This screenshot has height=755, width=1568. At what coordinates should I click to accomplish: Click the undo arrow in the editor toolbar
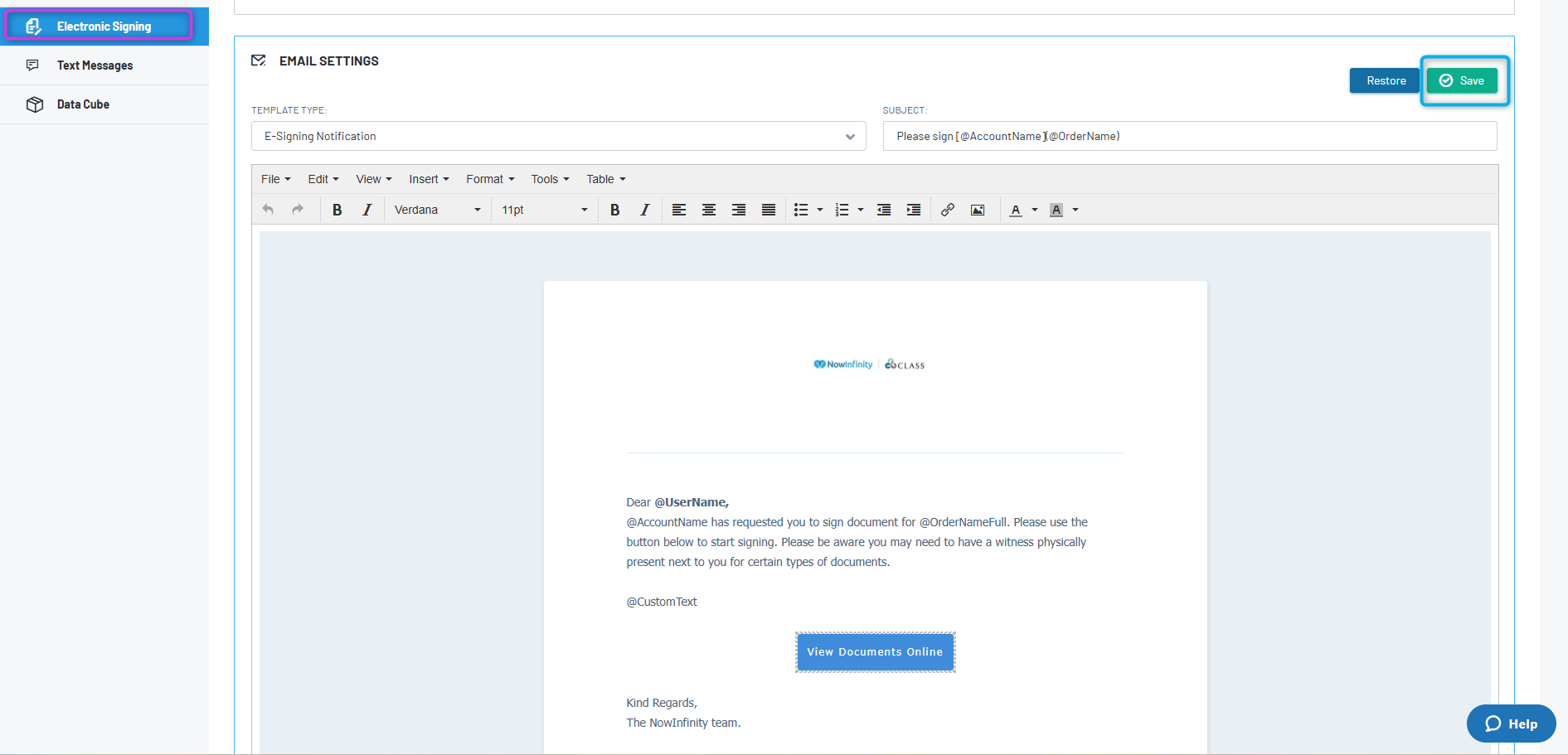[268, 210]
